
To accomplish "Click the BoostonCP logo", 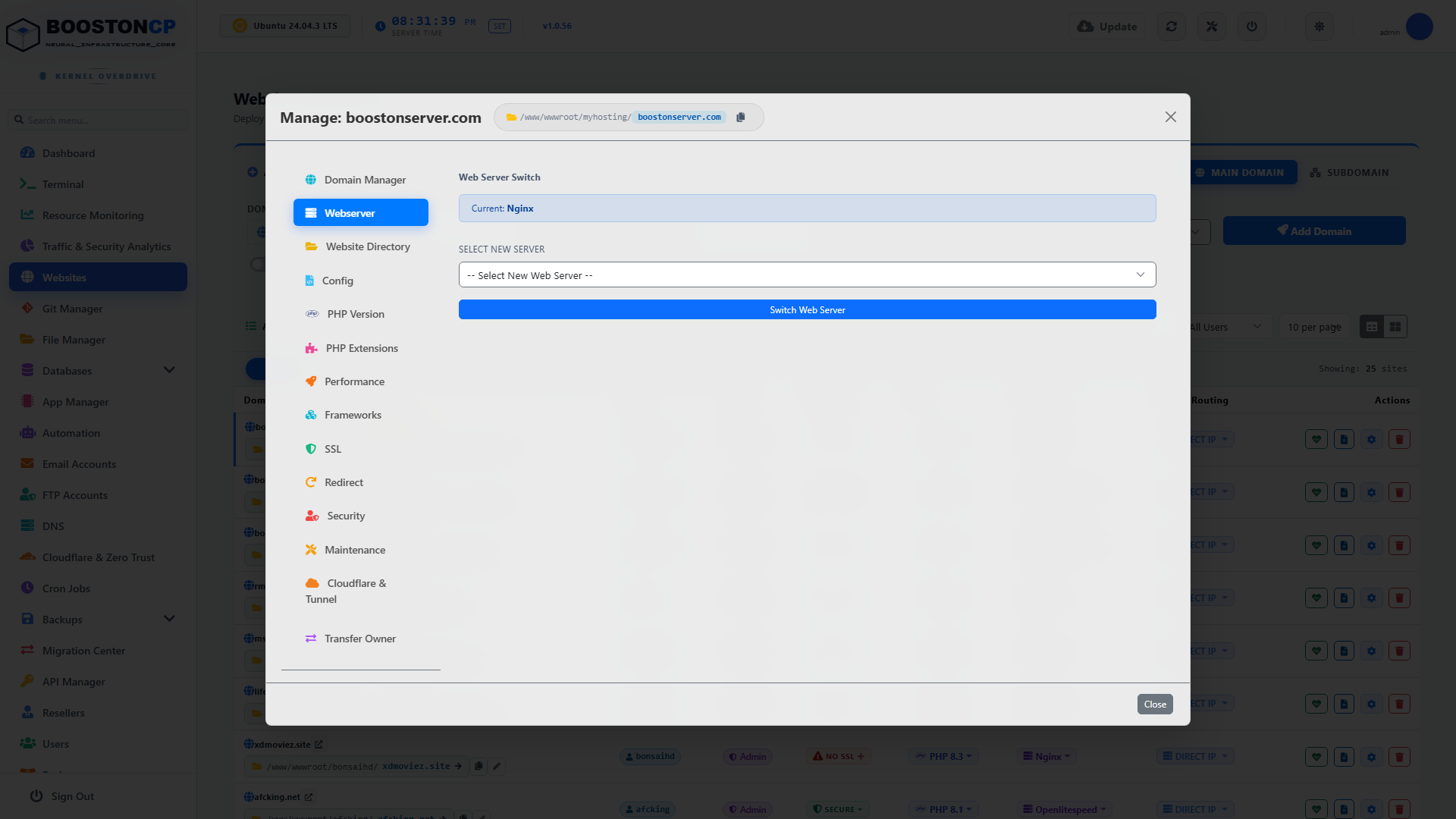I will click(91, 33).
